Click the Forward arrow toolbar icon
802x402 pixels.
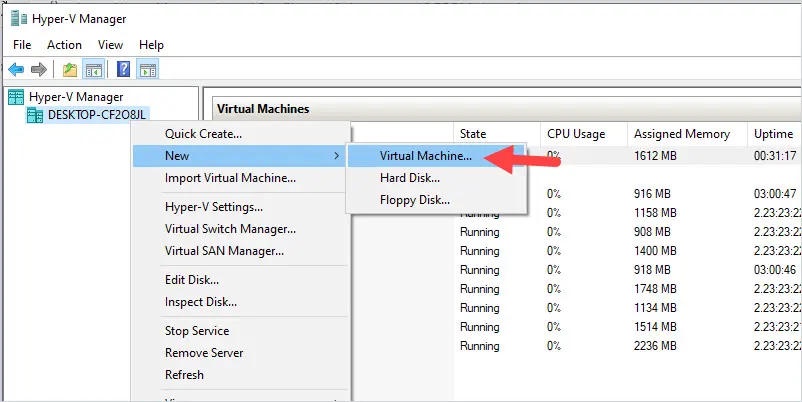click(x=39, y=70)
